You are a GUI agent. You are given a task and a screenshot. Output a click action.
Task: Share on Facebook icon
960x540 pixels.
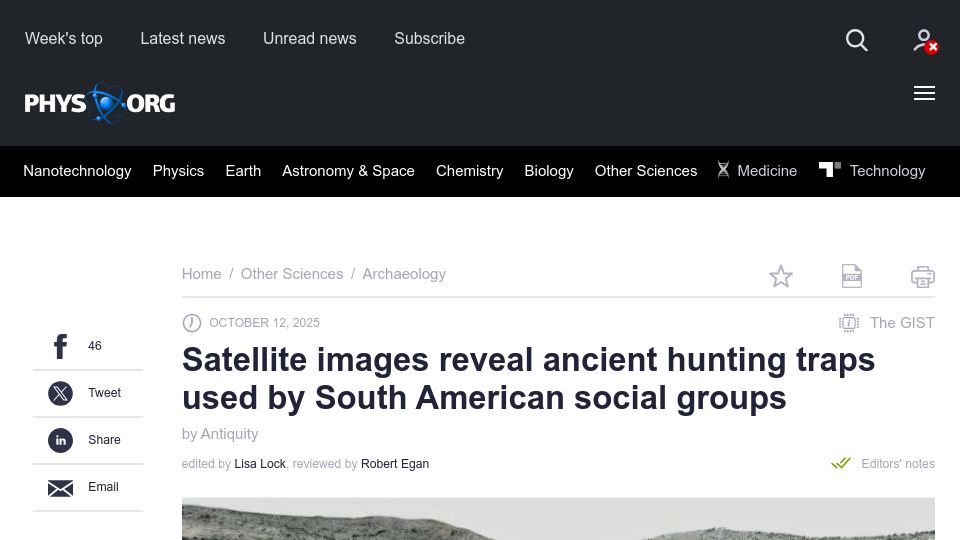[x=61, y=346]
